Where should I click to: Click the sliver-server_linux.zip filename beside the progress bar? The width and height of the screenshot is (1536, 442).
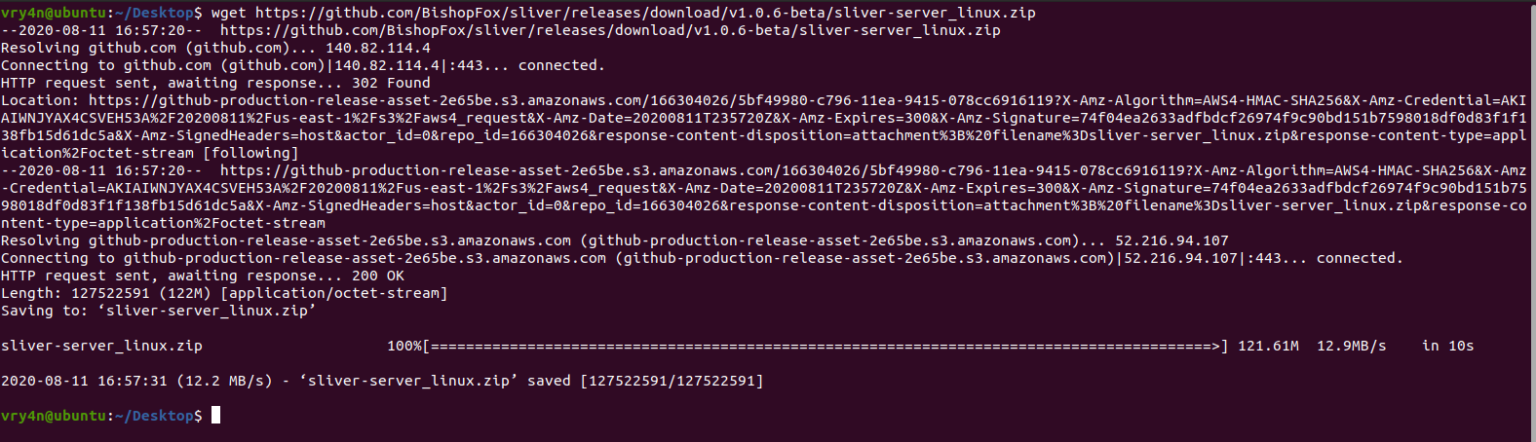102,346
